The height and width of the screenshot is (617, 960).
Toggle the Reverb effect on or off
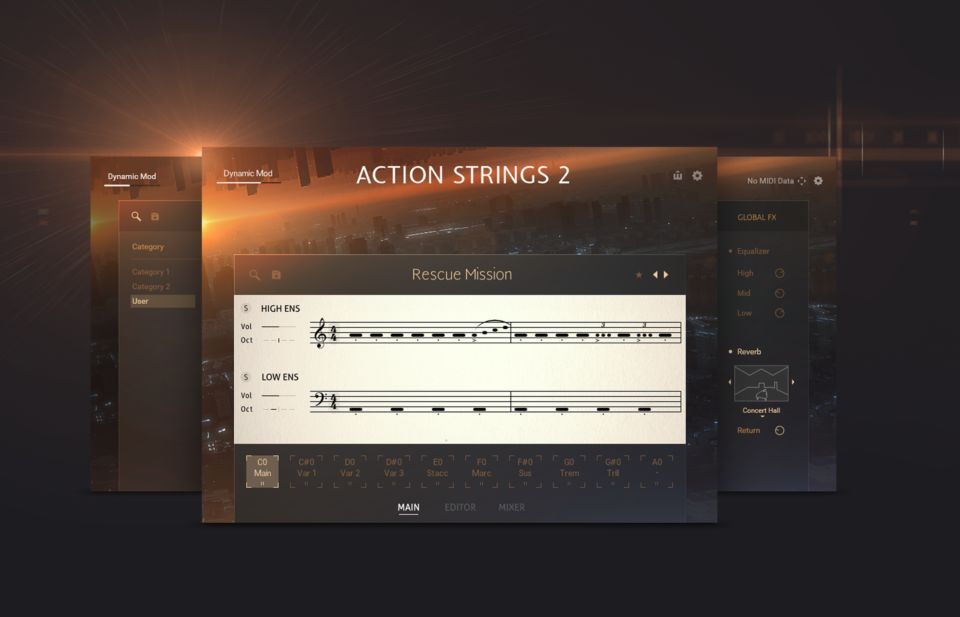pos(730,351)
